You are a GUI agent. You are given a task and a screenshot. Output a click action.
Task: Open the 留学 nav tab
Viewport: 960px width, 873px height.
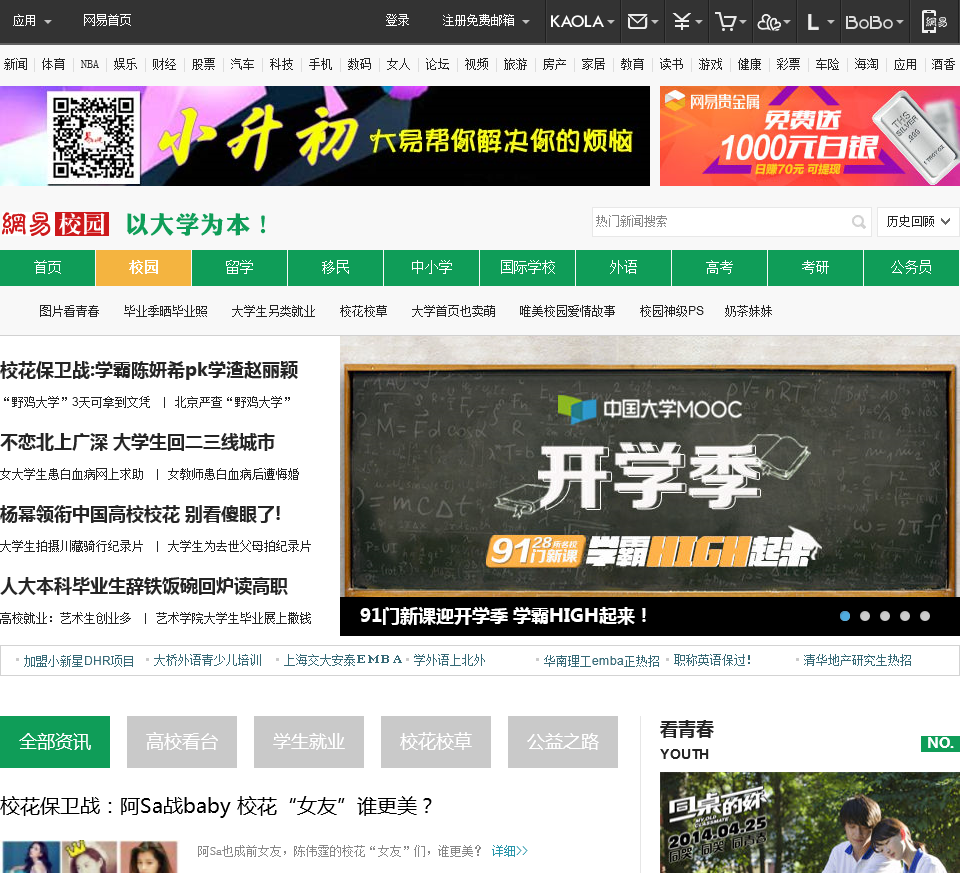[239, 268]
